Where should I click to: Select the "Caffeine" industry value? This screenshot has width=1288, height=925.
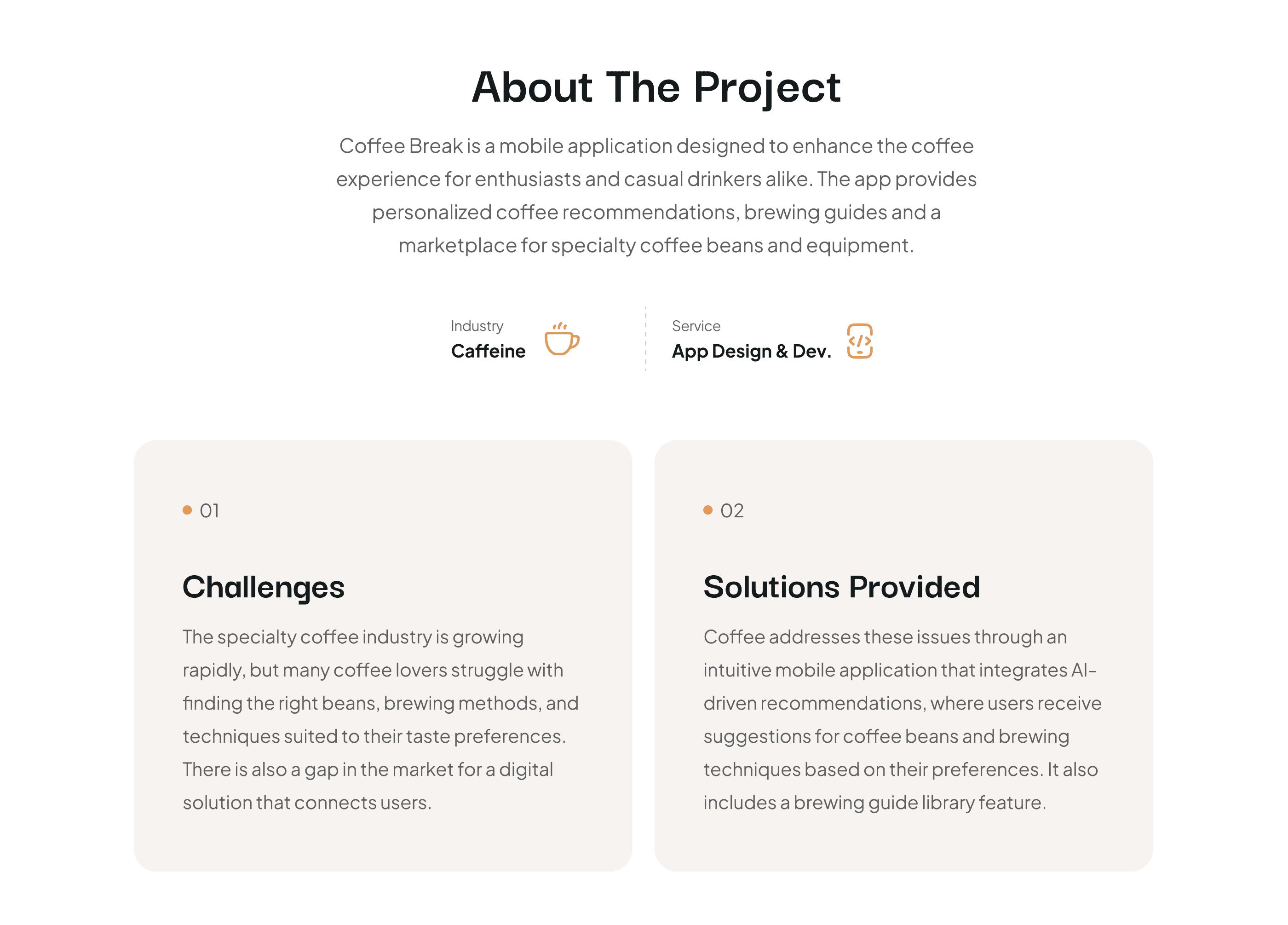[x=488, y=351]
